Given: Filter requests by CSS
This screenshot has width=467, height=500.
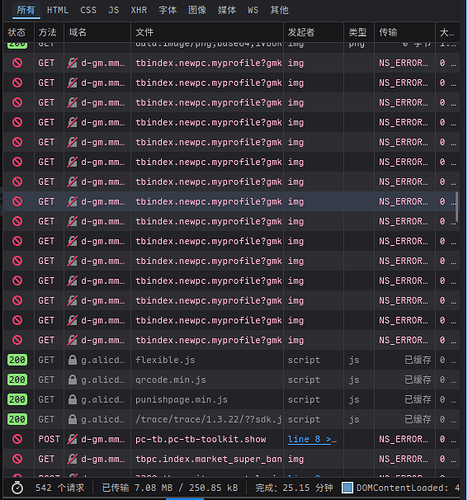Looking at the screenshot, I should tap(88, 10).
